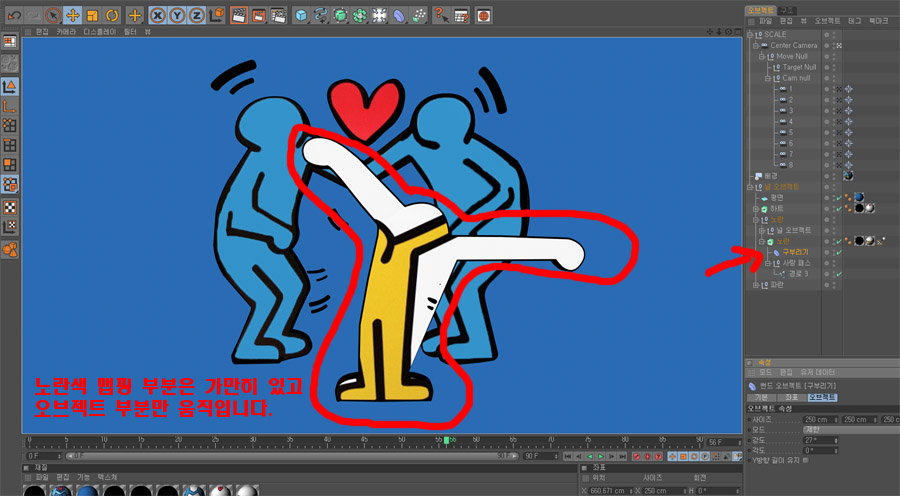Click the 강도 value field 27°
This screenshot has width=900, height=496.
[819, 440]
